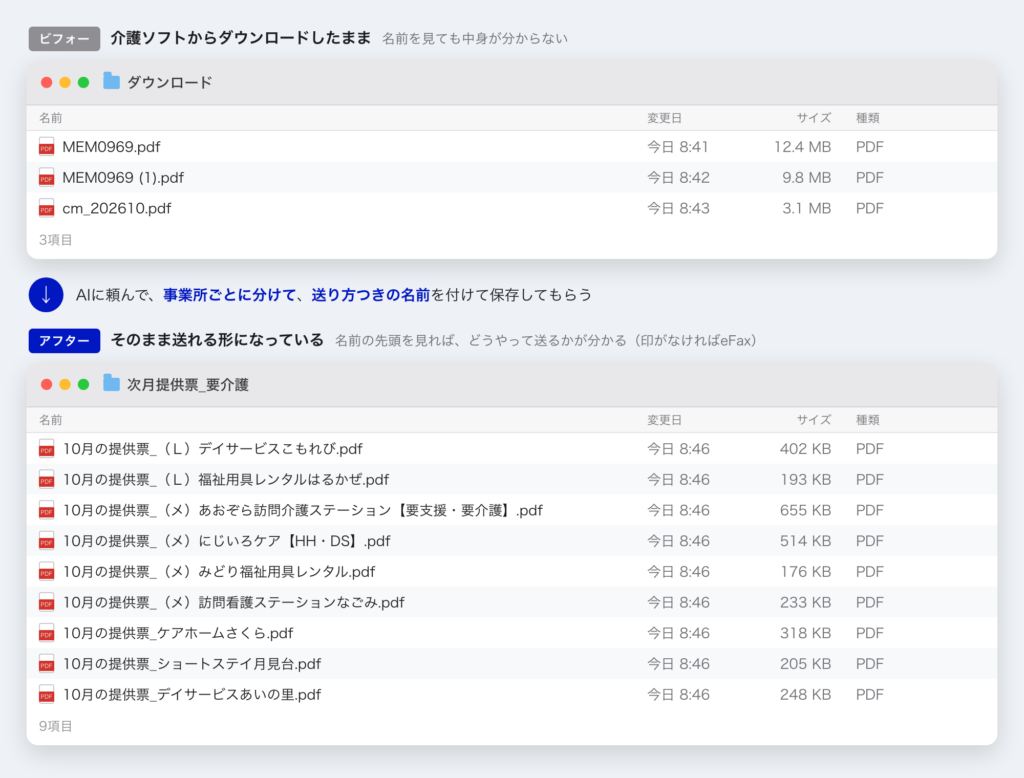Click the ダウンロード folder icon

pyautogui.click(x=112, y=82)
